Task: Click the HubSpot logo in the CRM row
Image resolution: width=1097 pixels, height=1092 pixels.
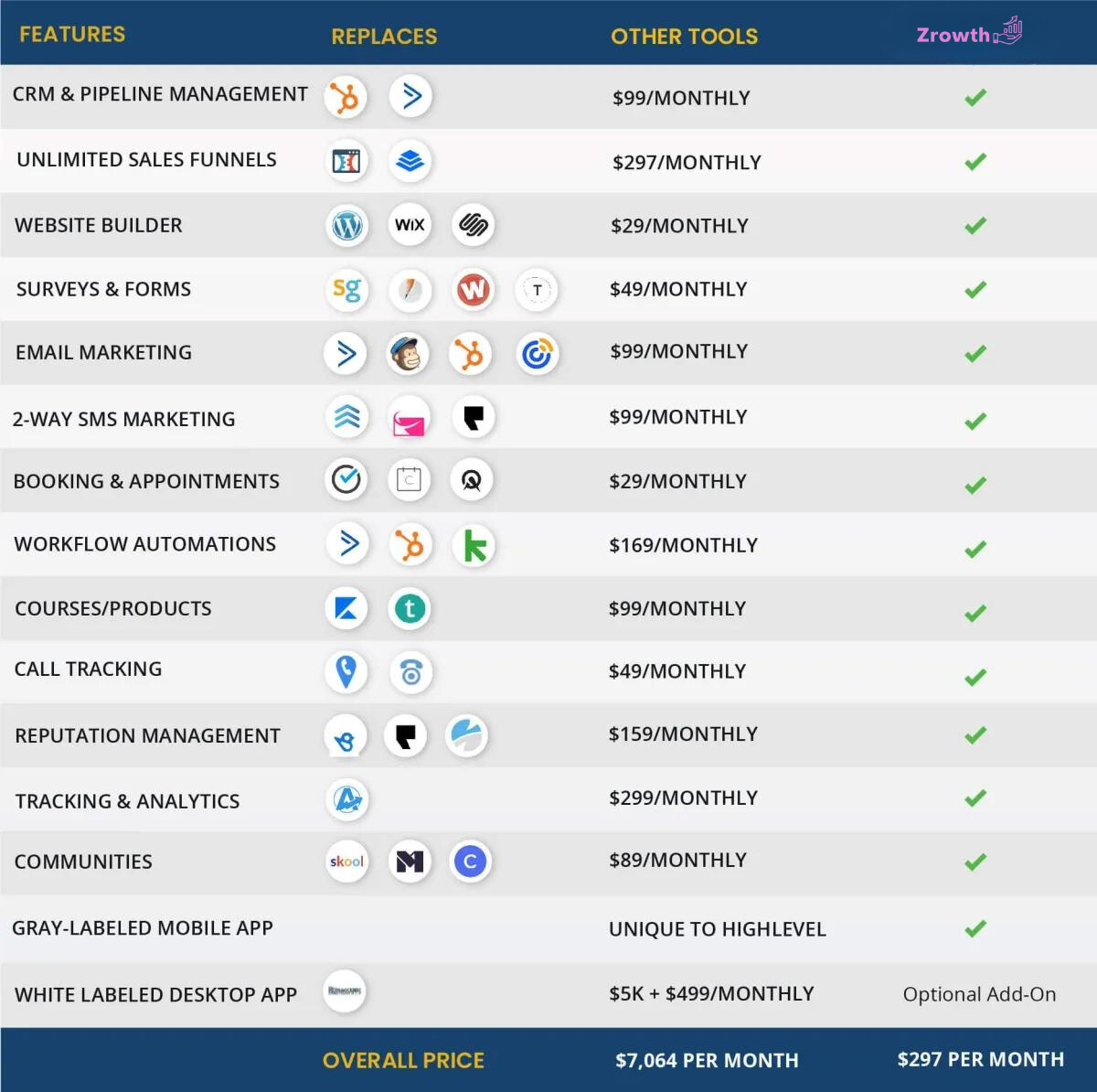Action: (346, 97)
